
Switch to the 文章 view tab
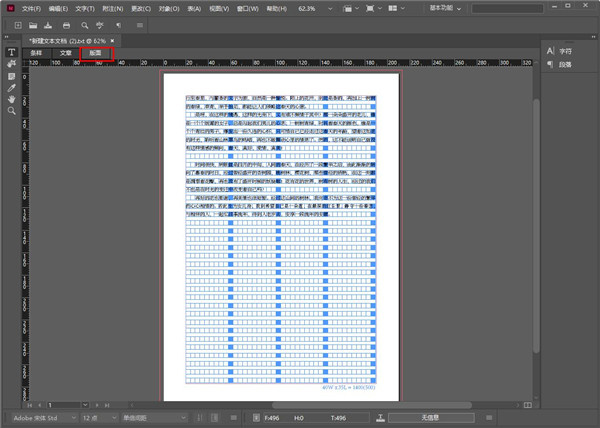[x=65, y=52]
